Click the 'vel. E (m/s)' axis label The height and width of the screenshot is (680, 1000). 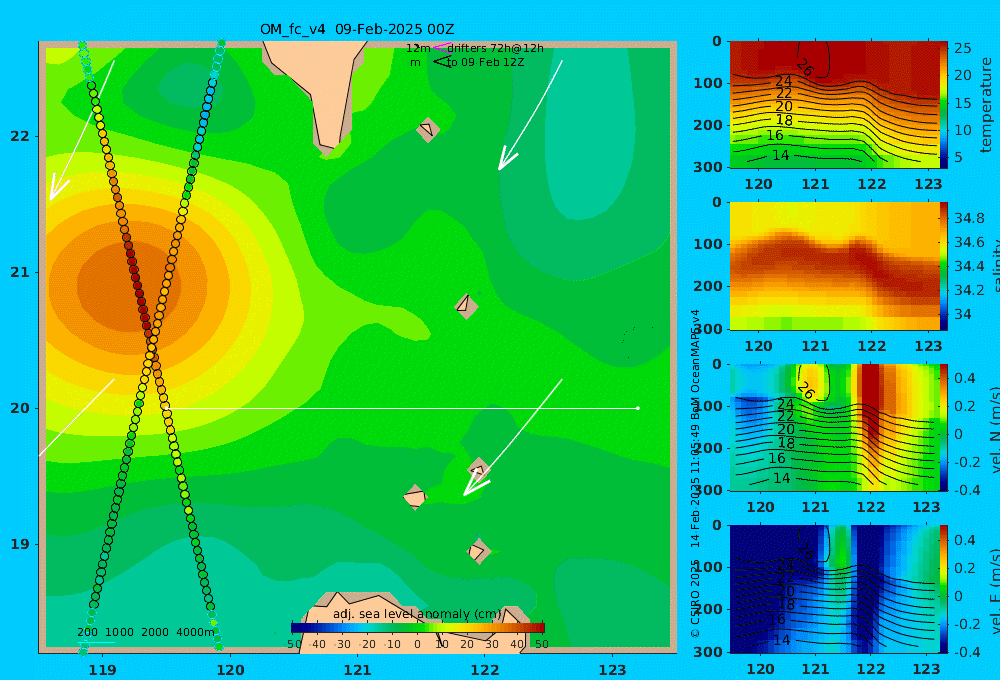(996, 591)
